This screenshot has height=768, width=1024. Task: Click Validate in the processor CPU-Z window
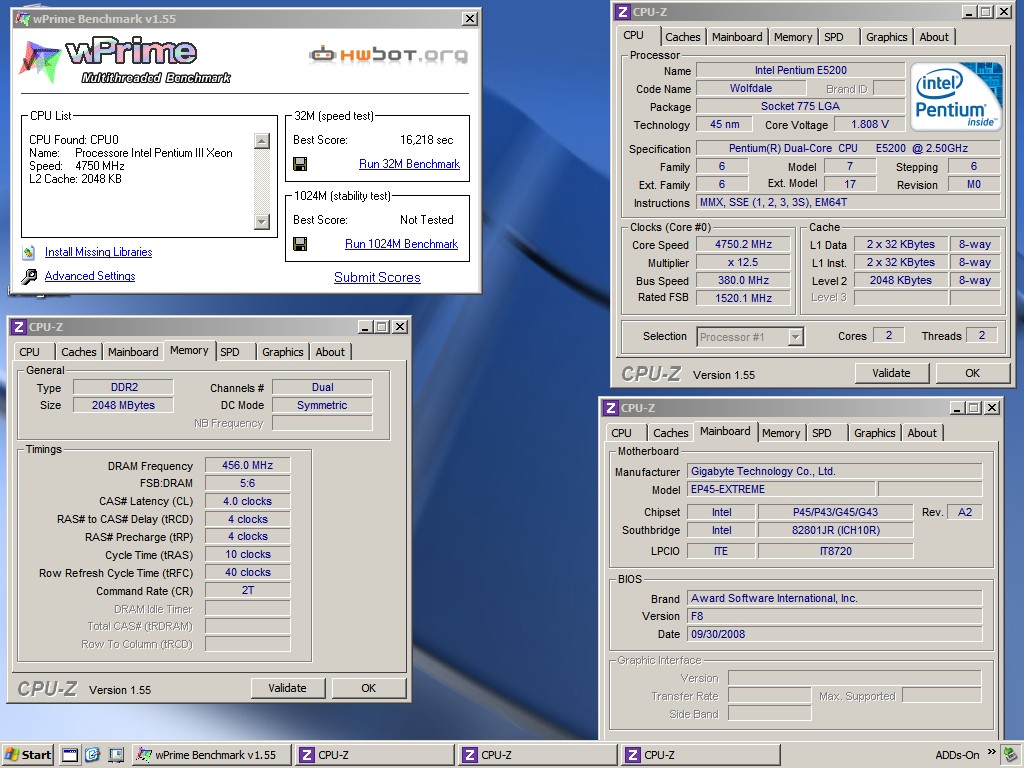pyautogui.click(x=891, y=373)
